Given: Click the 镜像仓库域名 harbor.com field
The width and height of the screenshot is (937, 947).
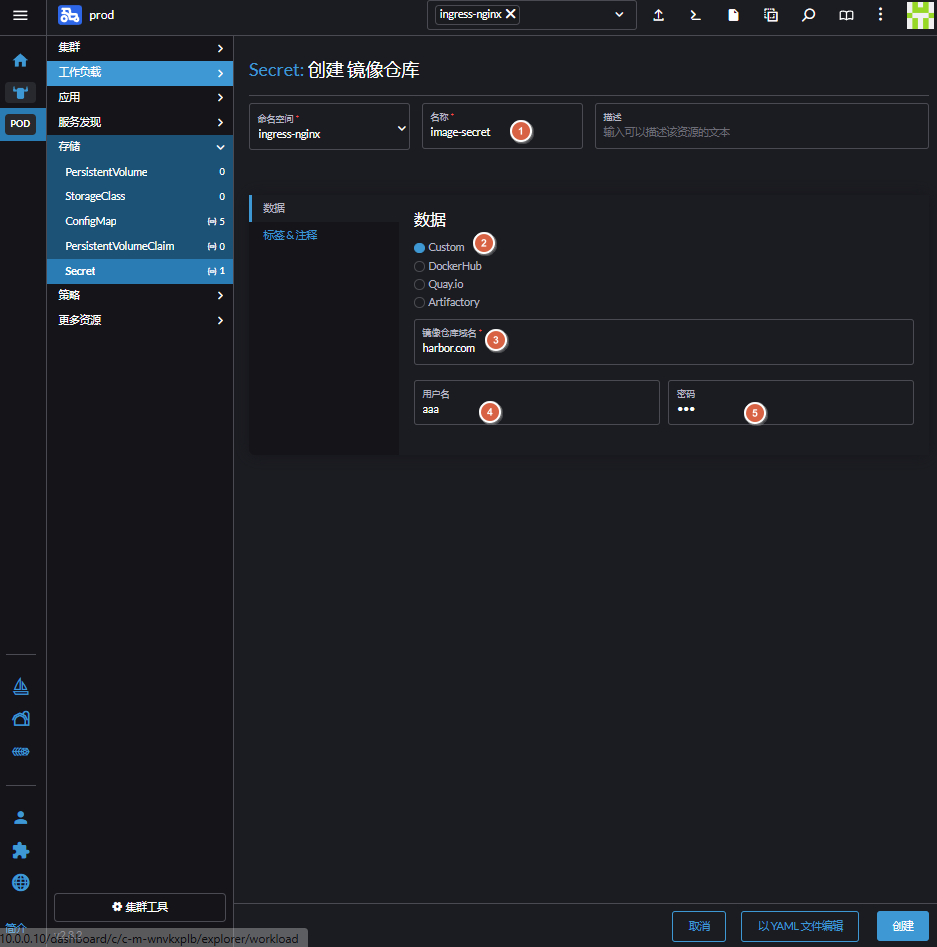Looking at the screenshot, I should coord(663,342).
